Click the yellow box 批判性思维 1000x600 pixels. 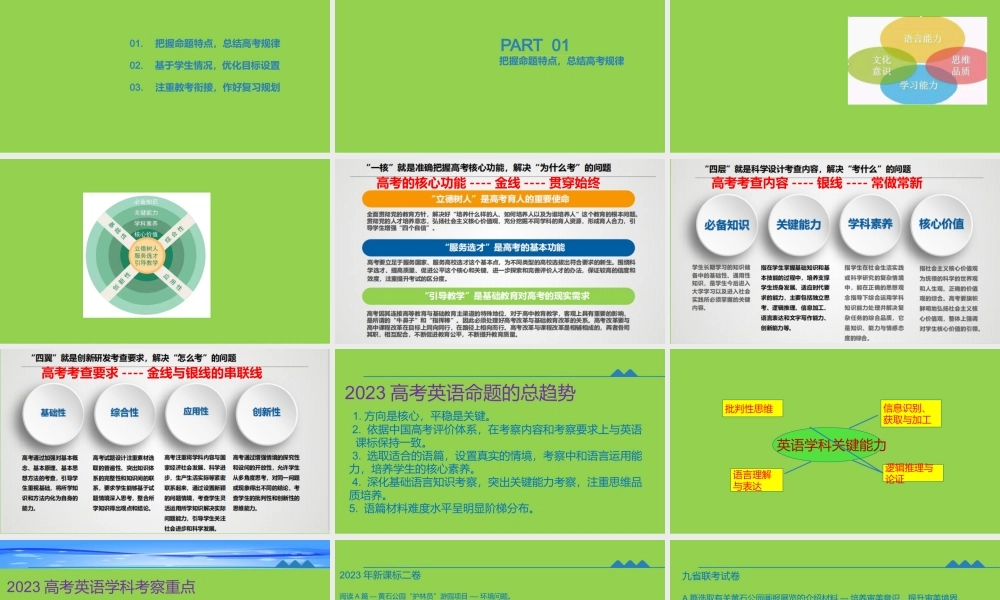(x=753, y=409)
